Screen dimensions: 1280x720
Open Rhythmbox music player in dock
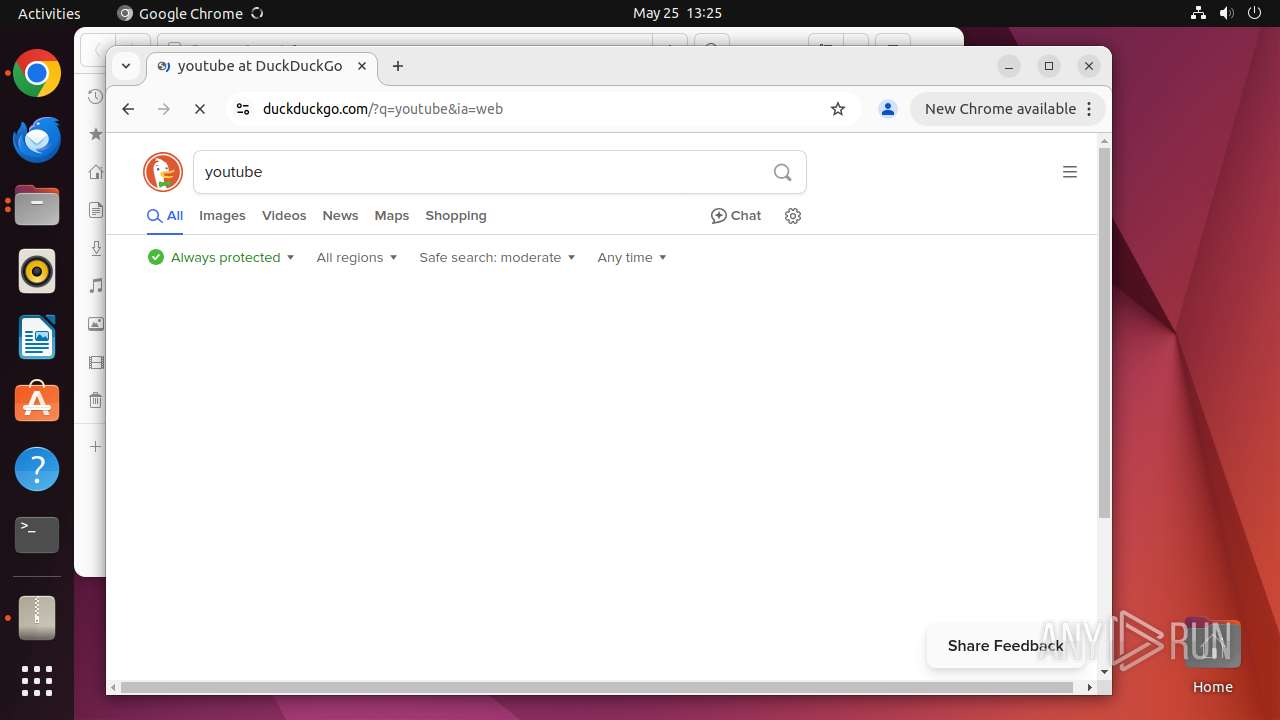37,271
